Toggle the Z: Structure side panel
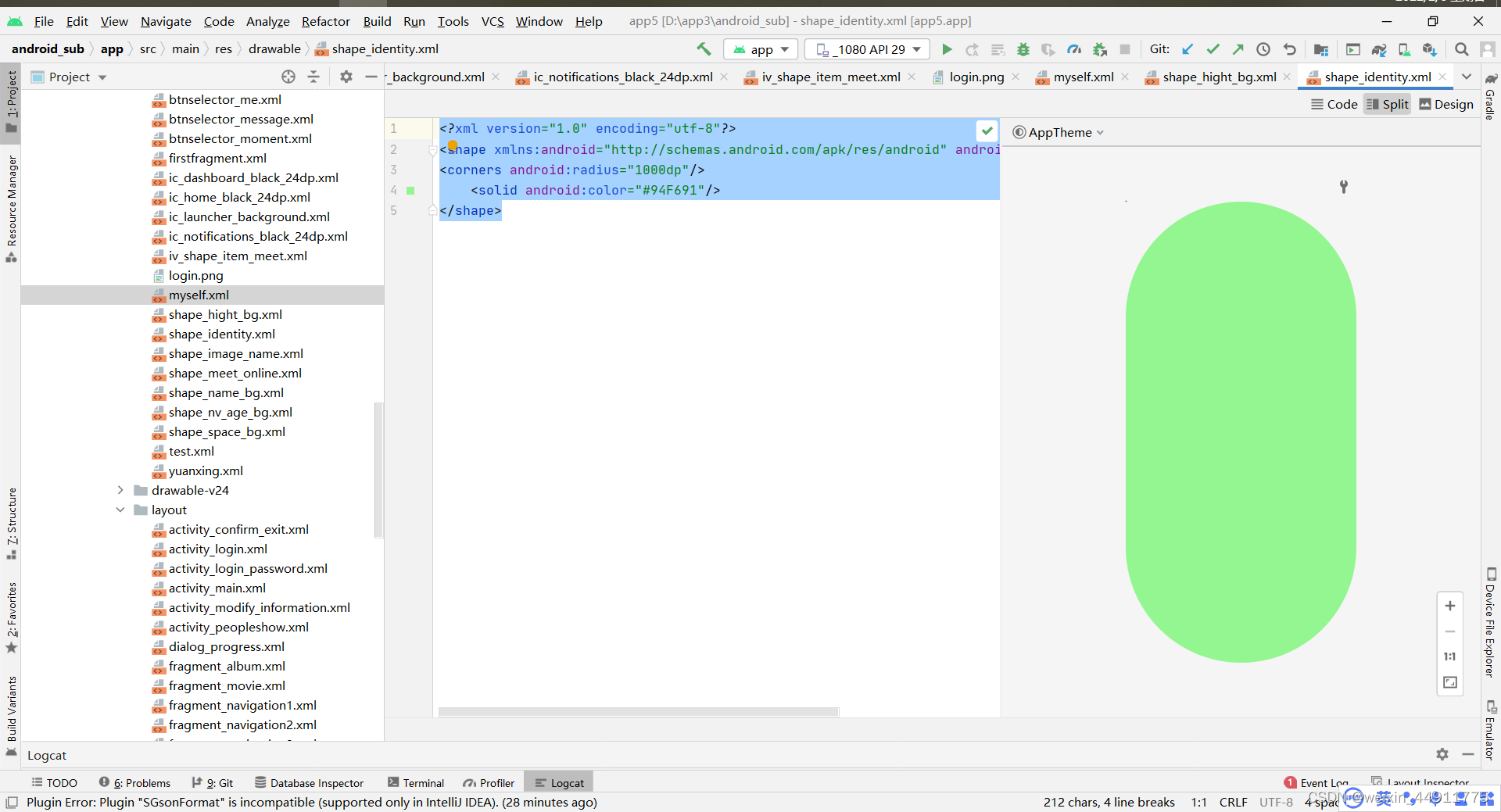Image resolution: width=1501 pixels, height=812 pixels. (11, 524)
